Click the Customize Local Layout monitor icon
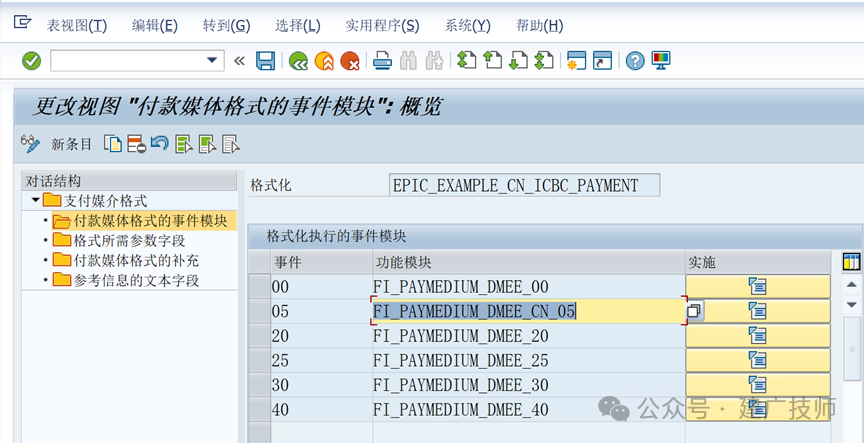 click(x=661, y=61)
